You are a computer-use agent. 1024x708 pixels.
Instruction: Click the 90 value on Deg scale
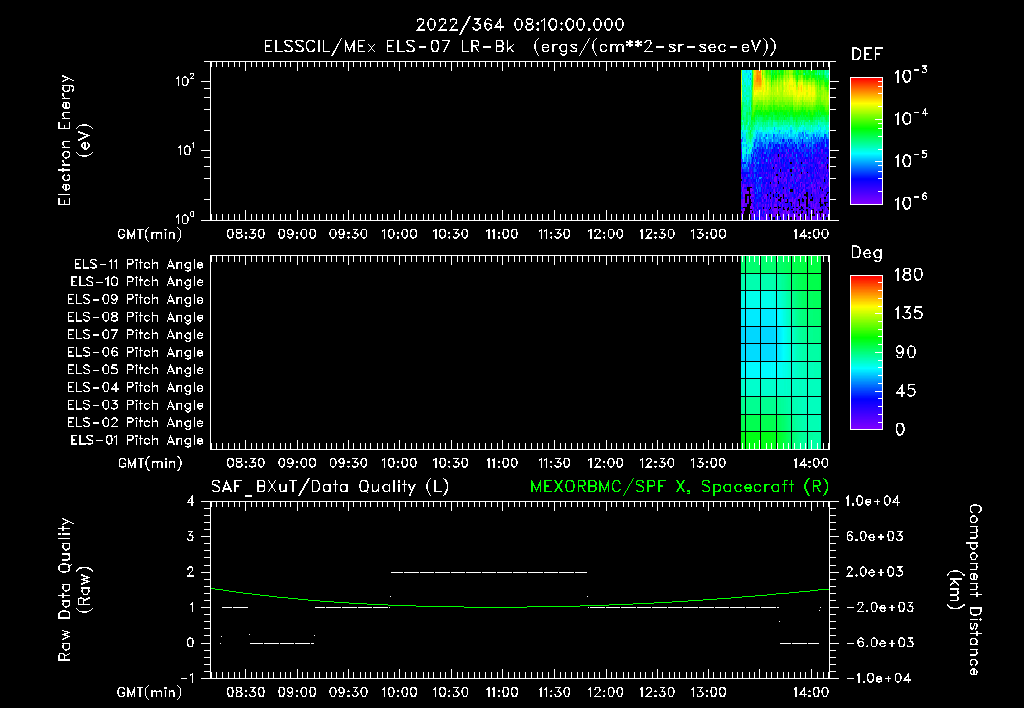click(906, 353)
